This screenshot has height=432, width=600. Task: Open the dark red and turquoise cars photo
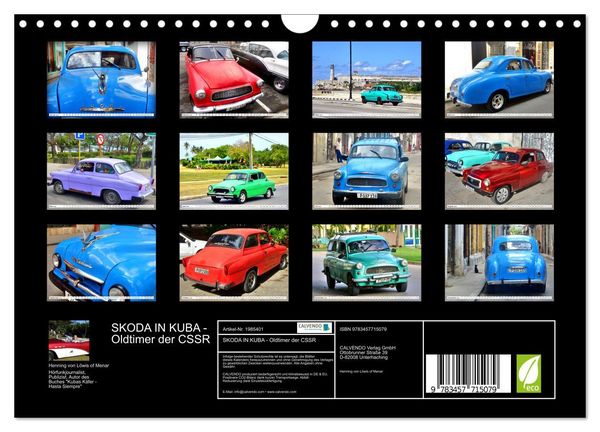[x=499, y=171]
